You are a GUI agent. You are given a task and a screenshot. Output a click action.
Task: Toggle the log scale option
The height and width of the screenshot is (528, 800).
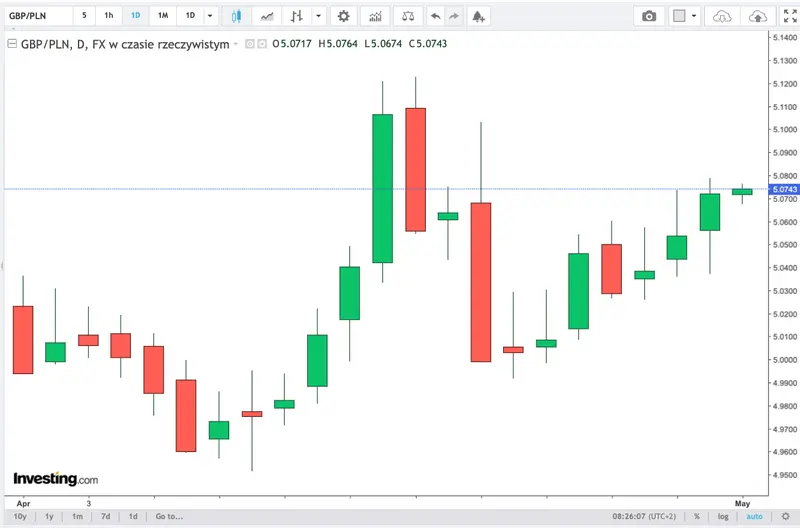tap(723, 516)
